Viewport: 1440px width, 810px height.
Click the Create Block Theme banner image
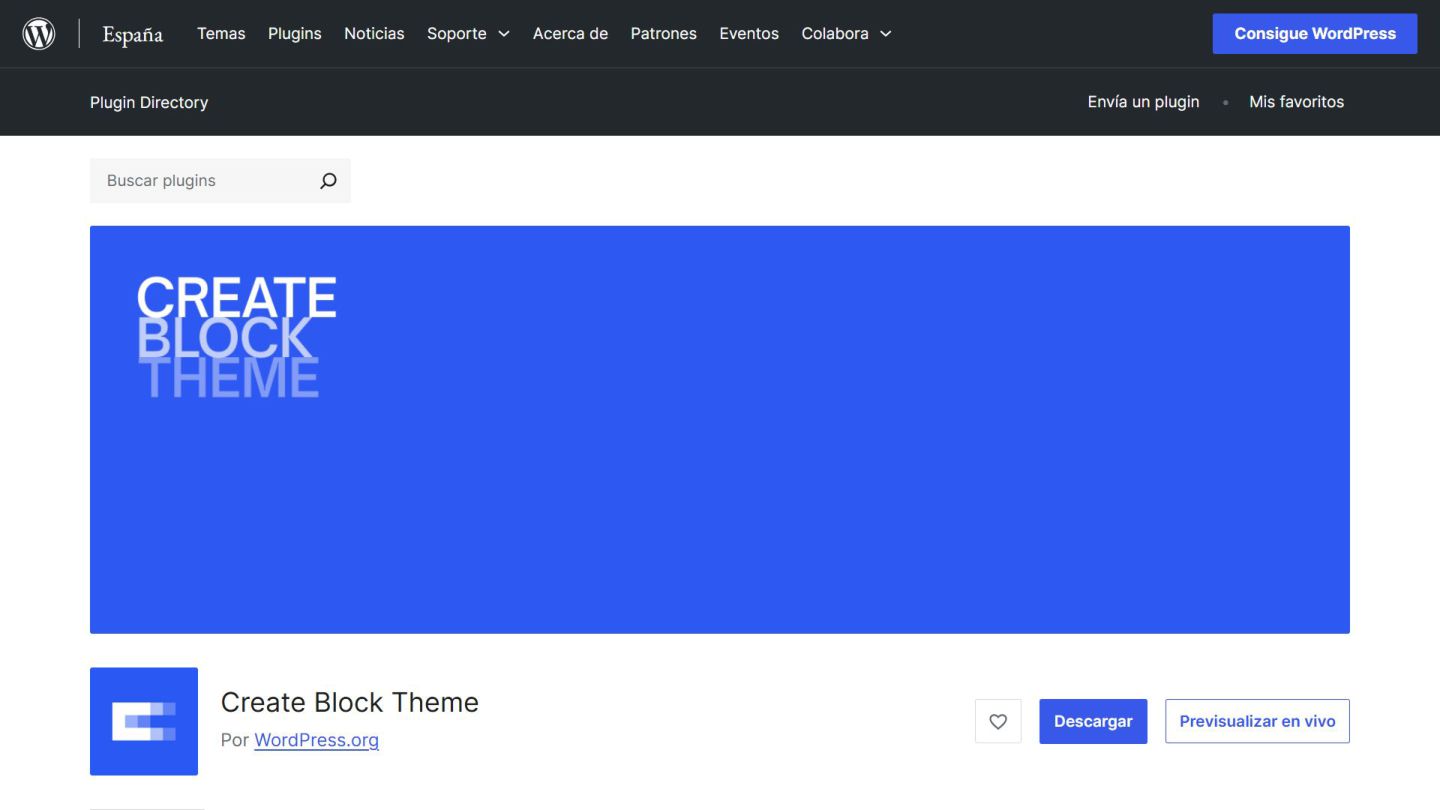pos(720,429)
